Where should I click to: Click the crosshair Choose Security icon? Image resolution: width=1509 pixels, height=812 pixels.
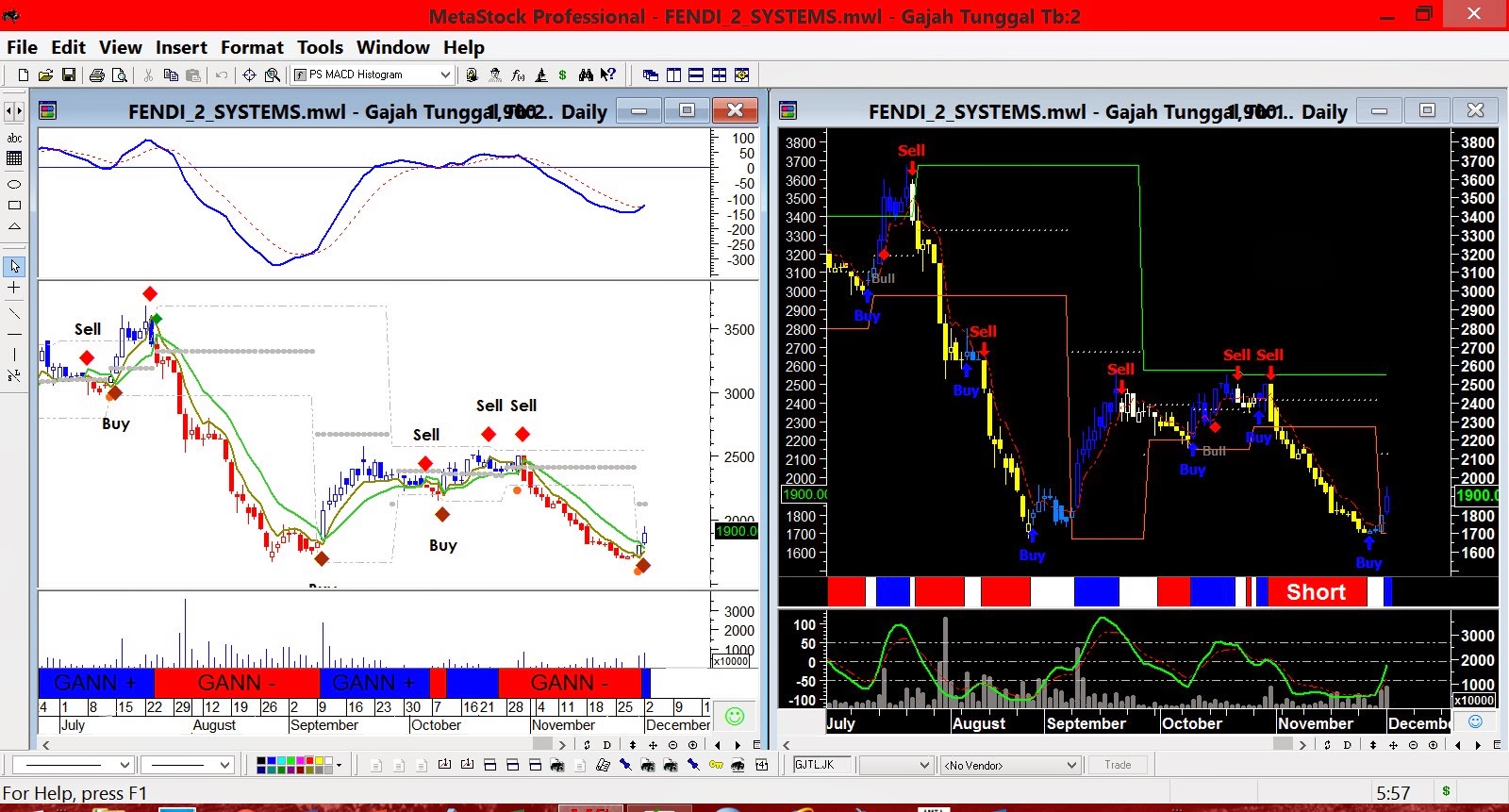tap(249, 75)
